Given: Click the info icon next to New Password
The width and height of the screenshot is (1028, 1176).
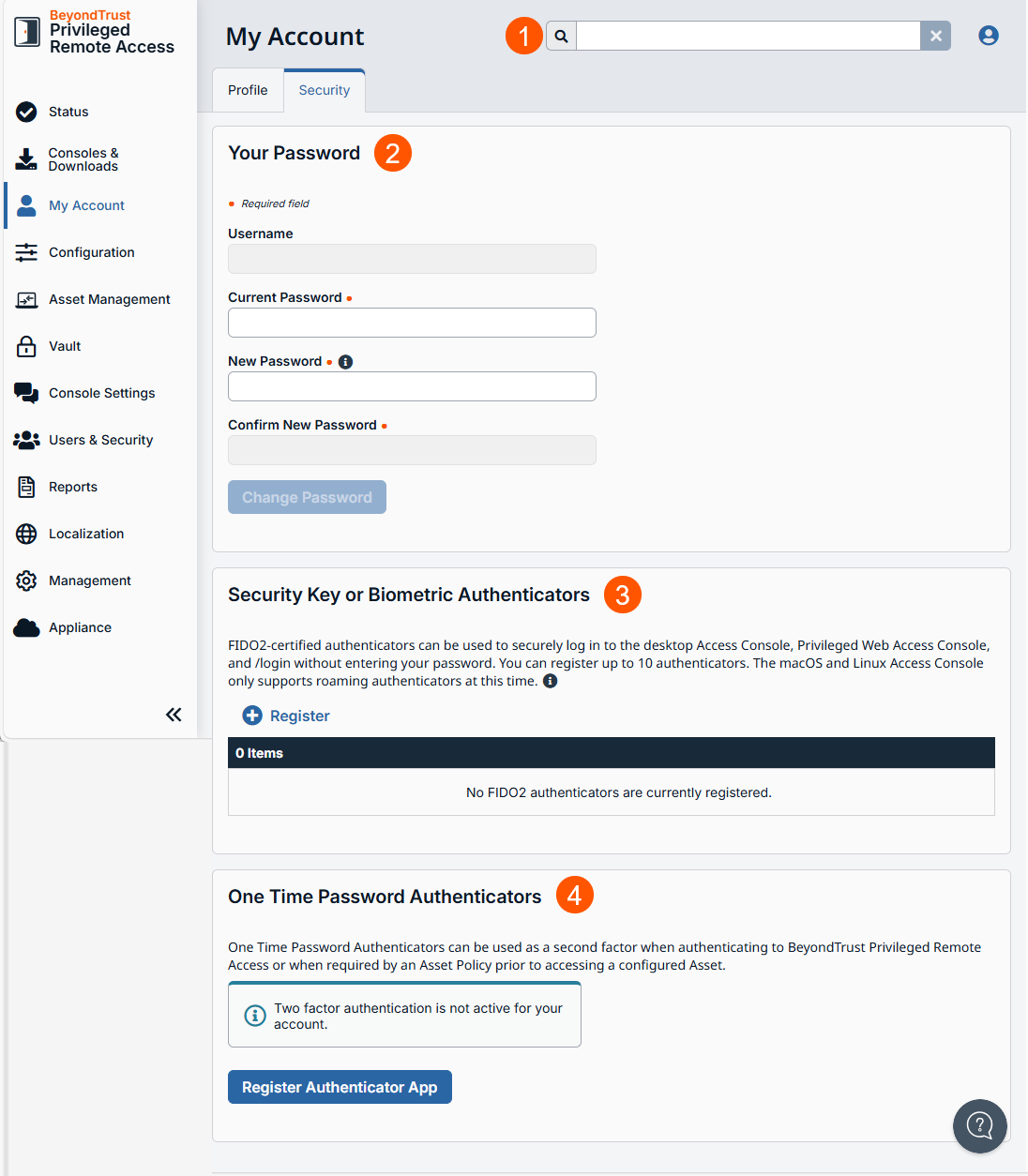Looking at the screenshot, I should tap(345, 361).
